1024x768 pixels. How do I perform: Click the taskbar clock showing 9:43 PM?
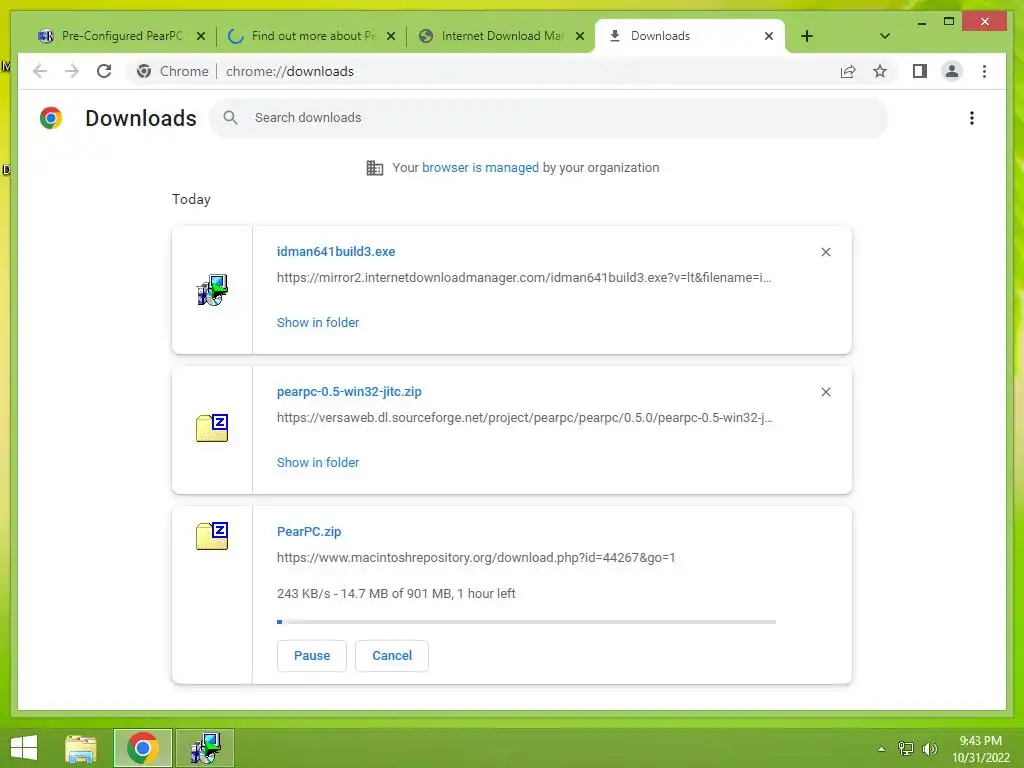tap(980, 749)
